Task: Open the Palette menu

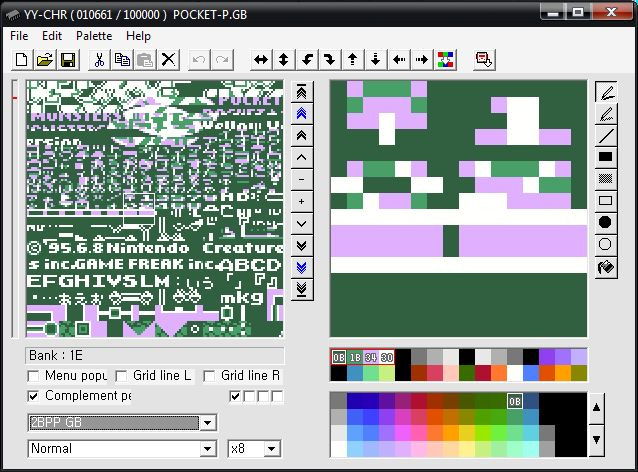Action: point(94,36)
